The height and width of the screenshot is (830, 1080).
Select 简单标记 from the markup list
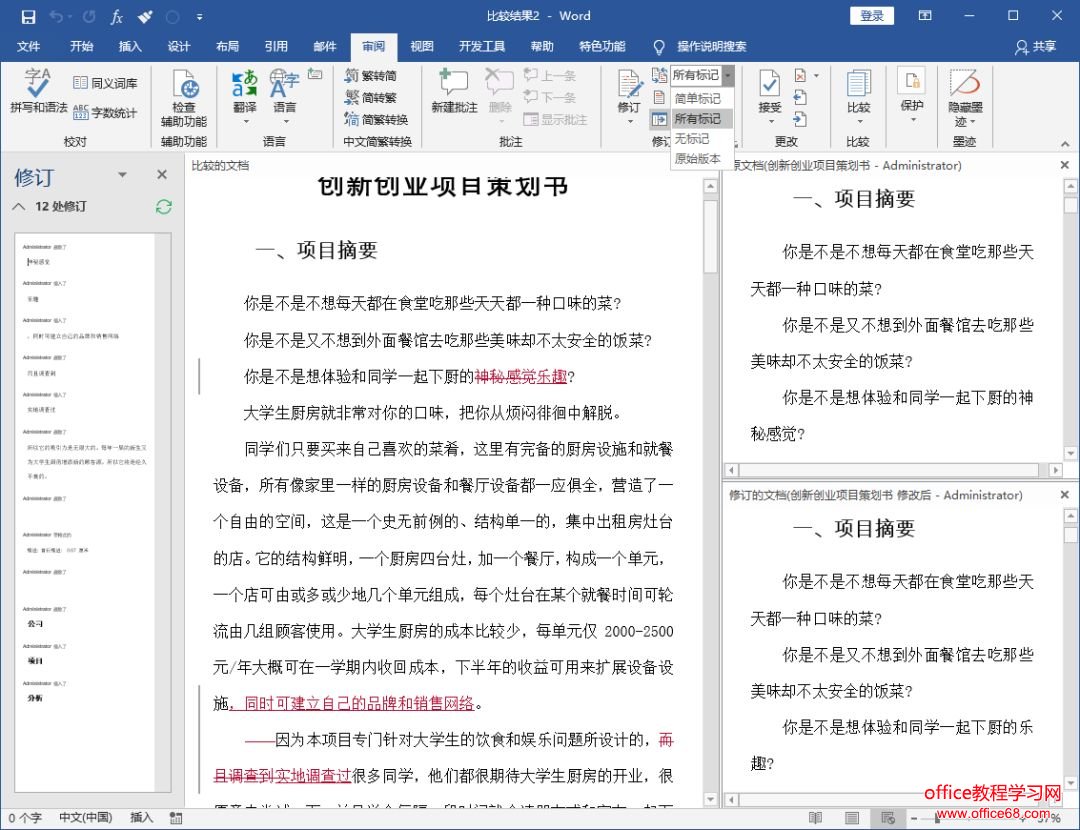point(697,98)
